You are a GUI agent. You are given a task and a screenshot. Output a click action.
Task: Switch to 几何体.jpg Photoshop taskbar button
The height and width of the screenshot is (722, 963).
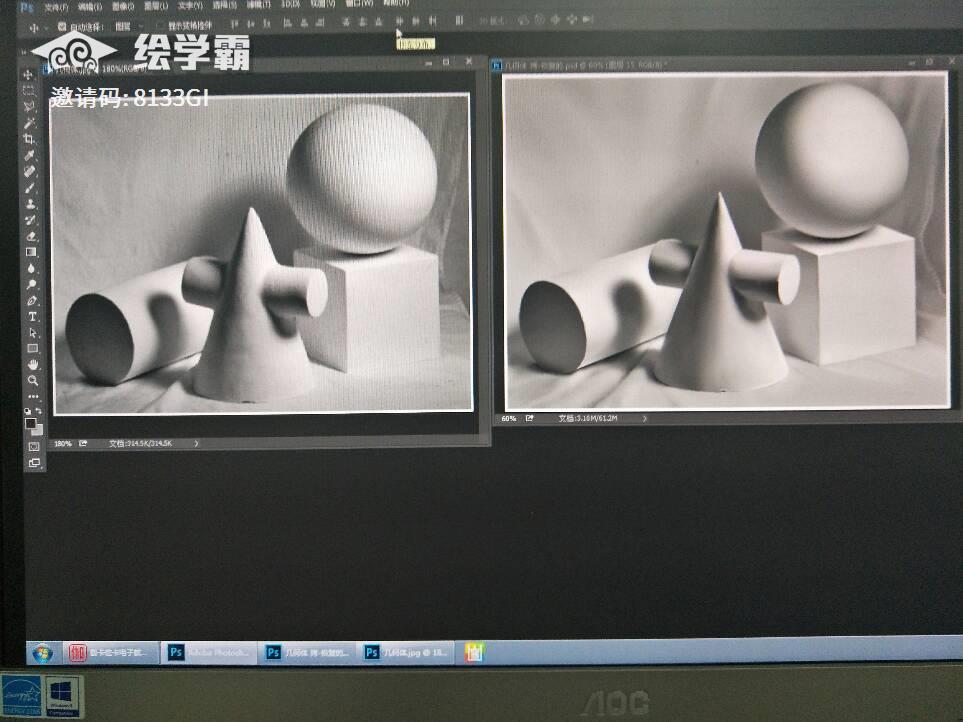pos(406,652)
